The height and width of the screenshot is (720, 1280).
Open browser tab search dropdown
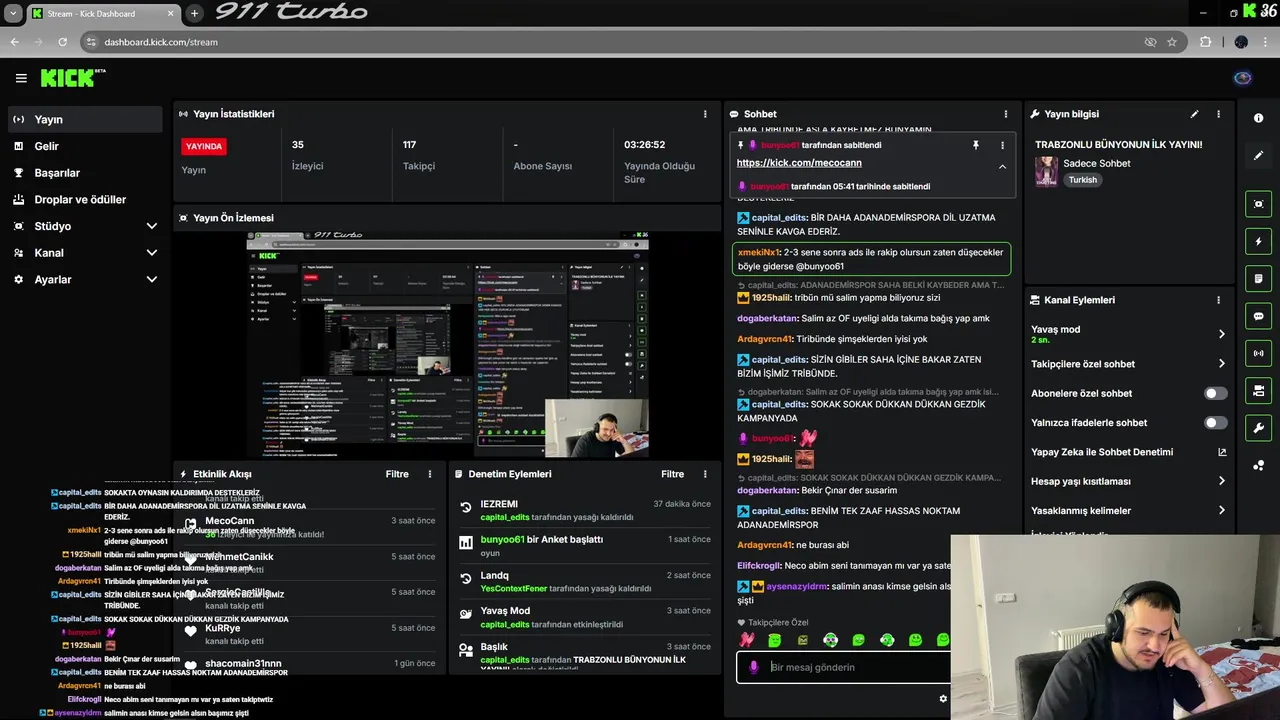(x=13, y=13)
